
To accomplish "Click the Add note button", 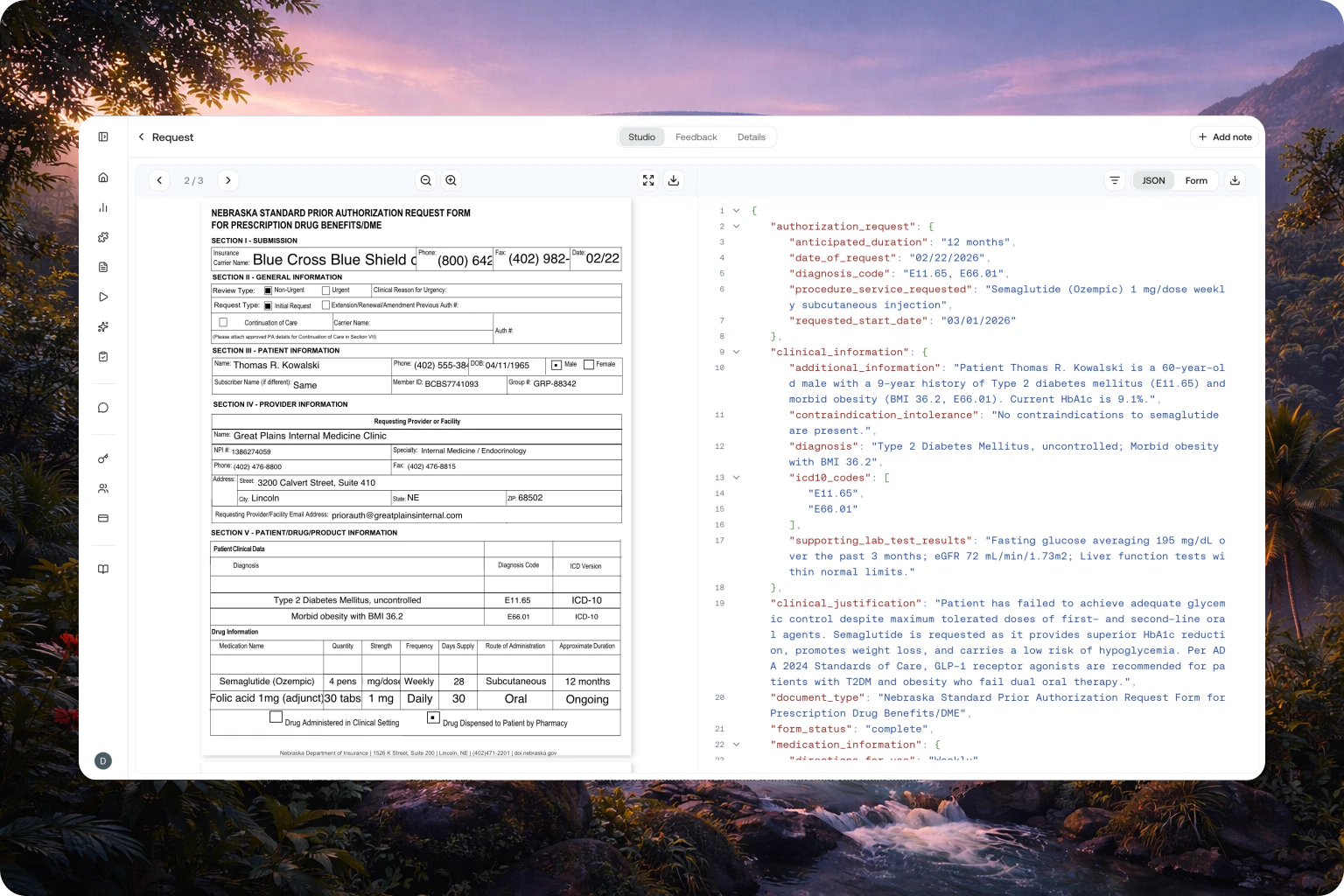I will pos(1225,137).
